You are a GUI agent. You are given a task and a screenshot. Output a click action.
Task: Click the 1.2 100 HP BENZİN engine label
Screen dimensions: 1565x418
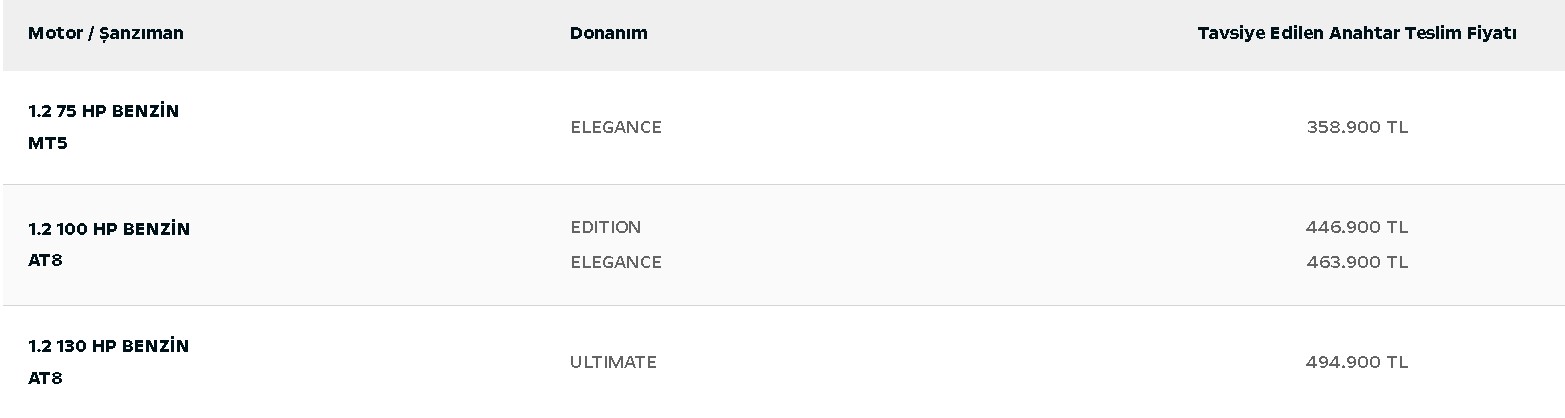[x=109, y=228]
